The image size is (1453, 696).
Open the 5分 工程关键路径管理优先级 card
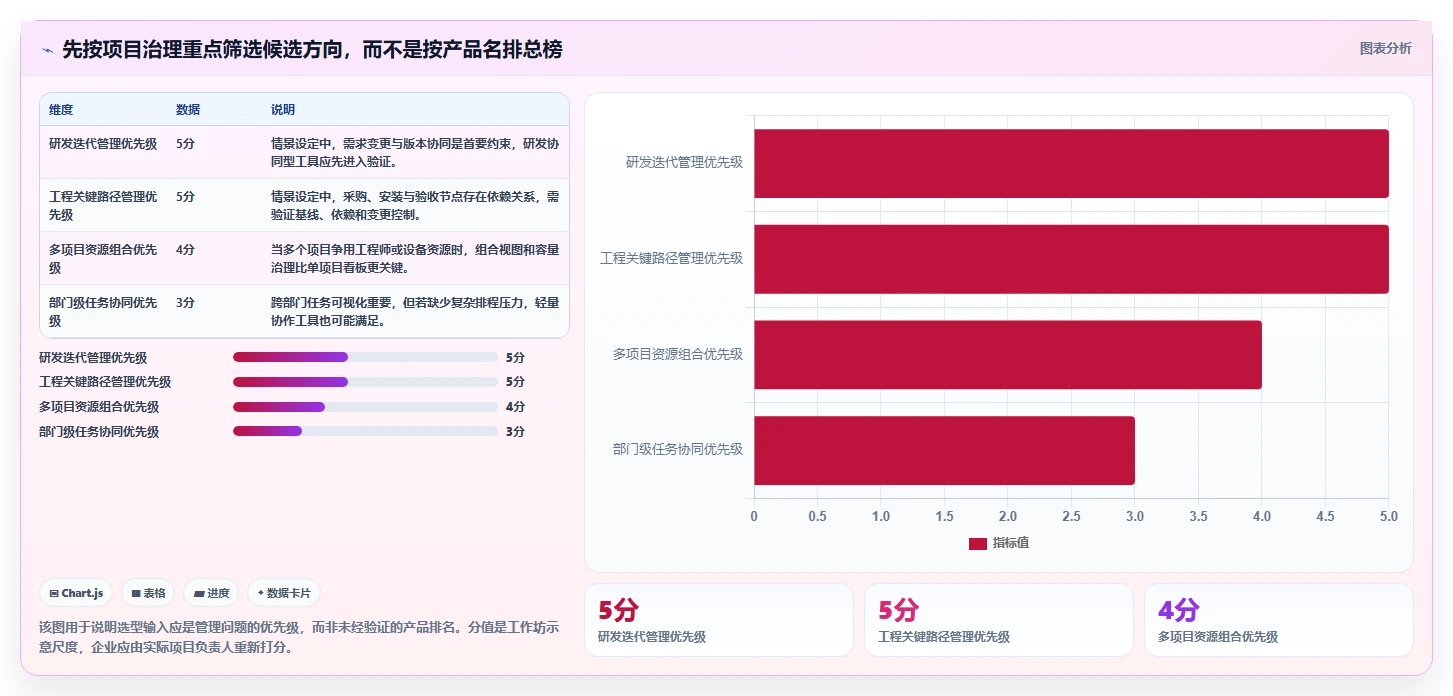click(x=998, y=620)
